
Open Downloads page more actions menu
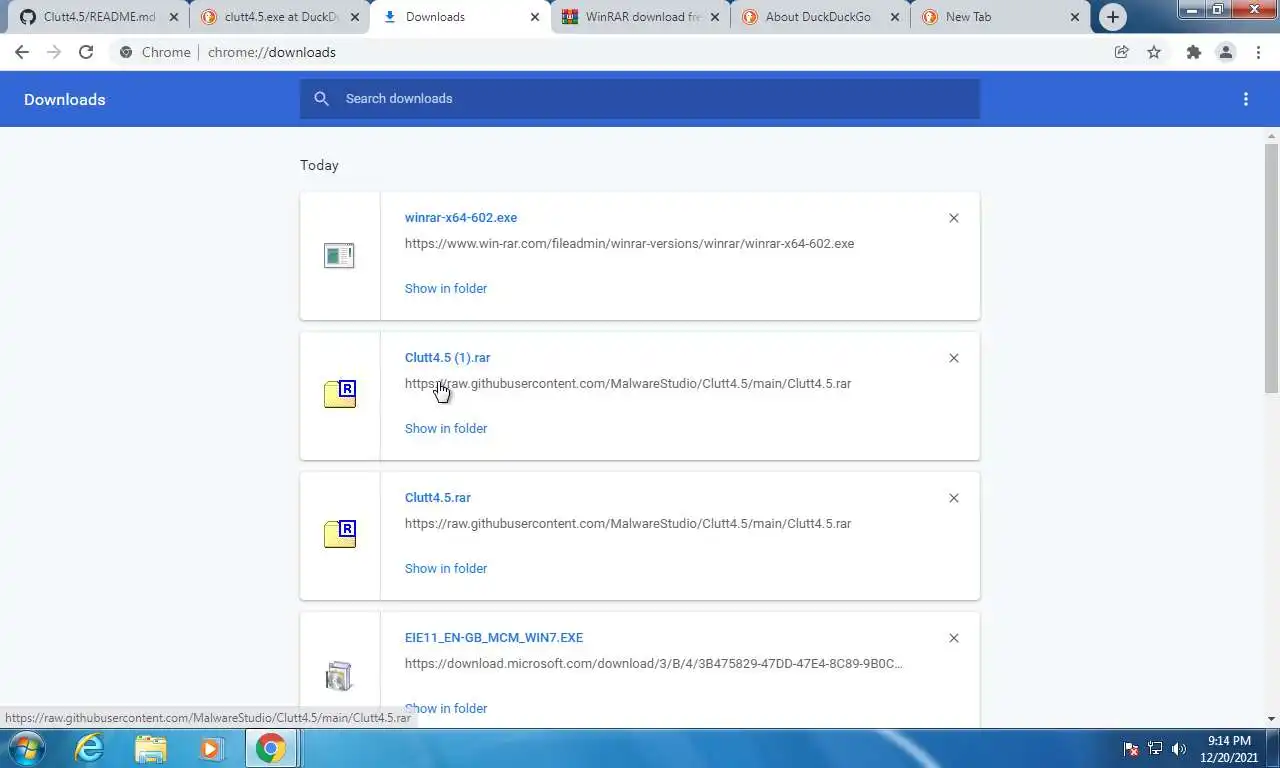1246,99
